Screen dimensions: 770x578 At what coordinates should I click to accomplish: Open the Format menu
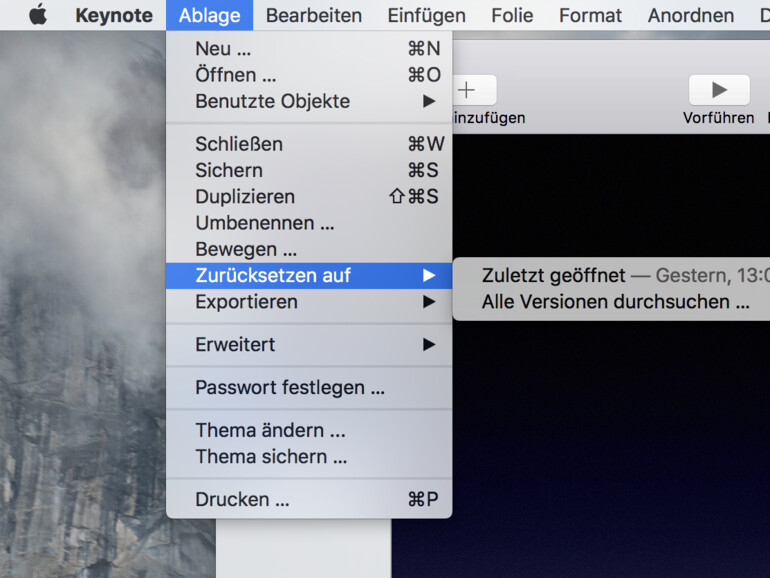click(x=590, y=15)
